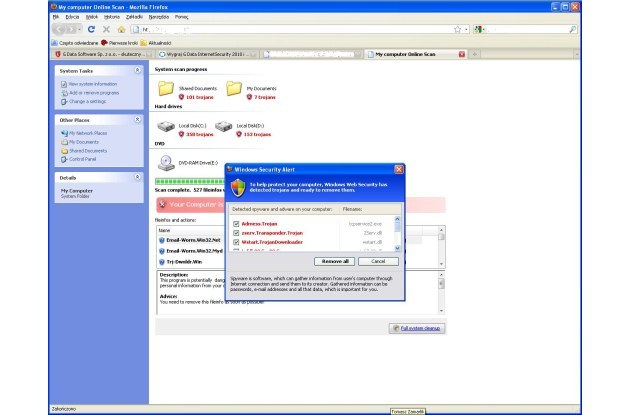
Task: Click the red X icon in warning banner
Action: click(162, 204)
